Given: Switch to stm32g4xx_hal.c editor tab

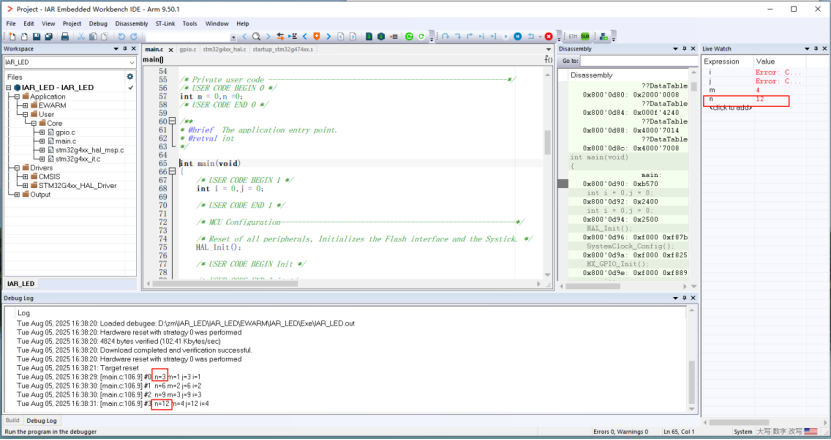Looking at the screenshot, I should tap(225, 49).
